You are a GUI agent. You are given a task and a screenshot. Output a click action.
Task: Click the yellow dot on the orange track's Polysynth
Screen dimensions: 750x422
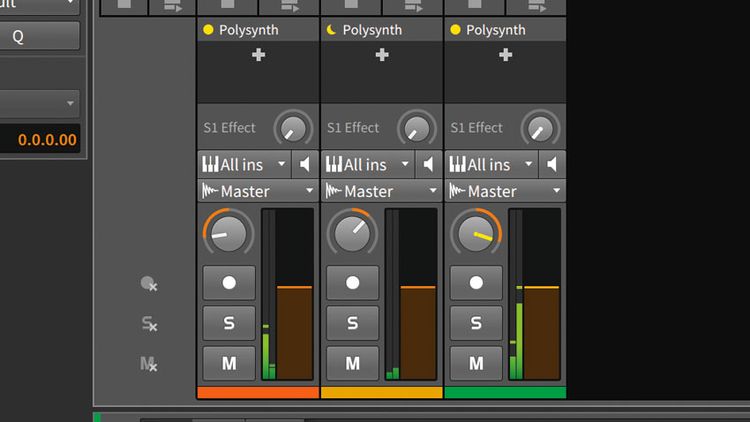[x=208, y=30]
